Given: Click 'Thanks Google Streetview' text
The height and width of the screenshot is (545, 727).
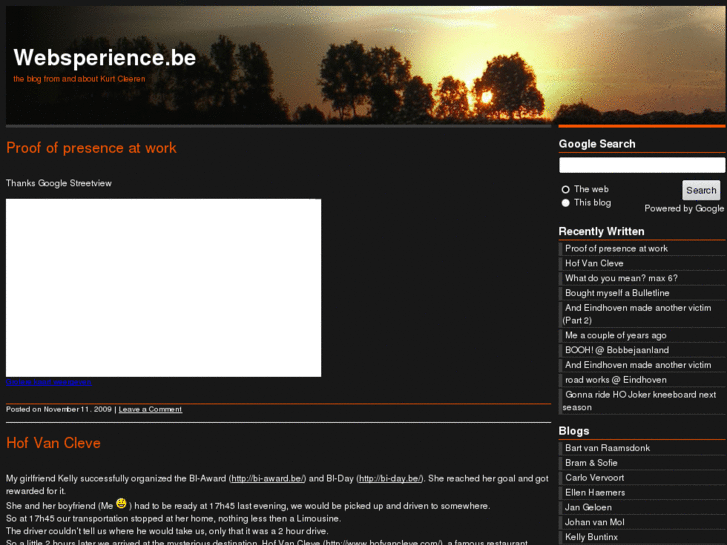Looking at the screenshot, I should (x=59, y=183).
